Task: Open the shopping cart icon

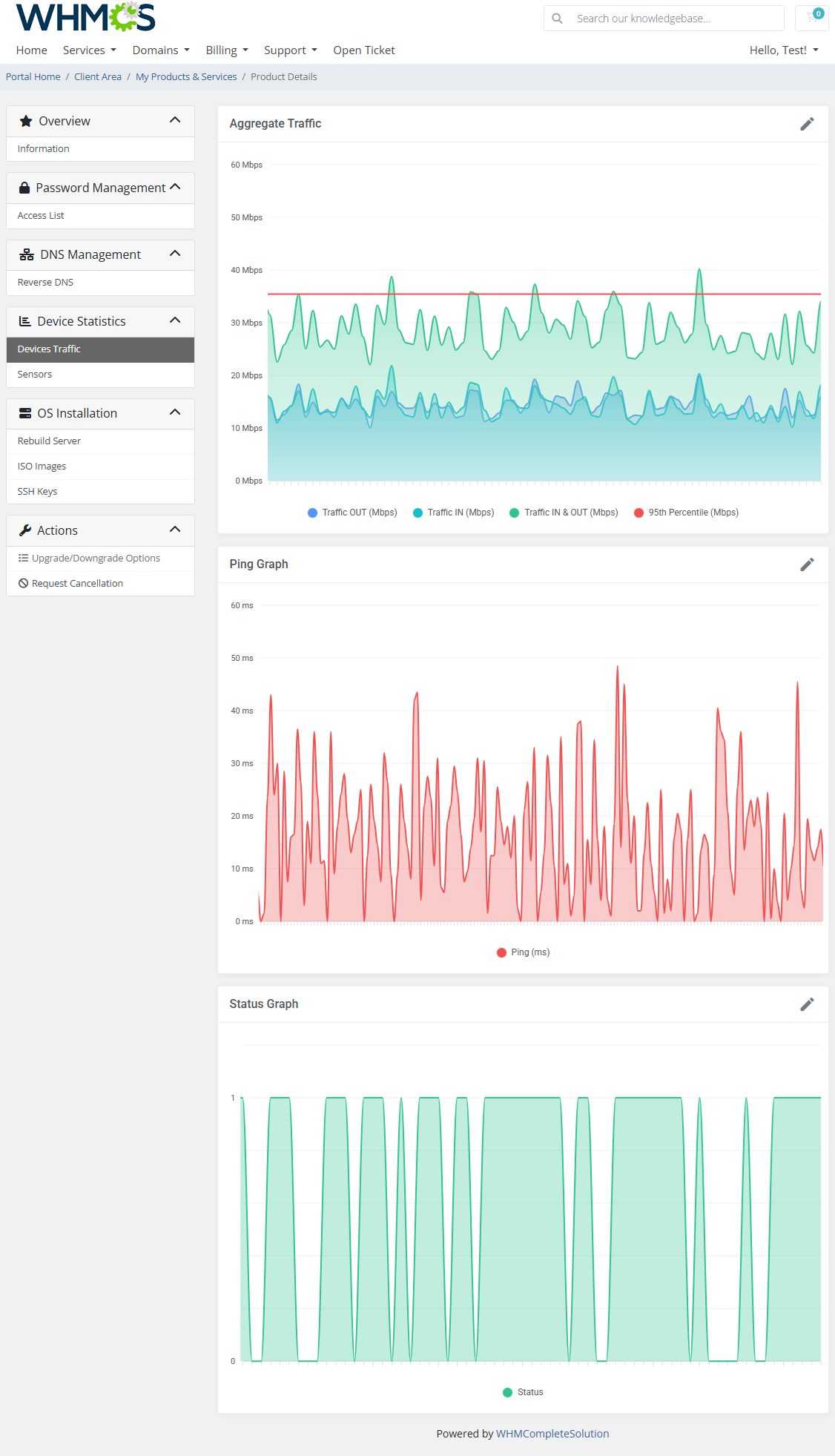Action: pos(813,17)
